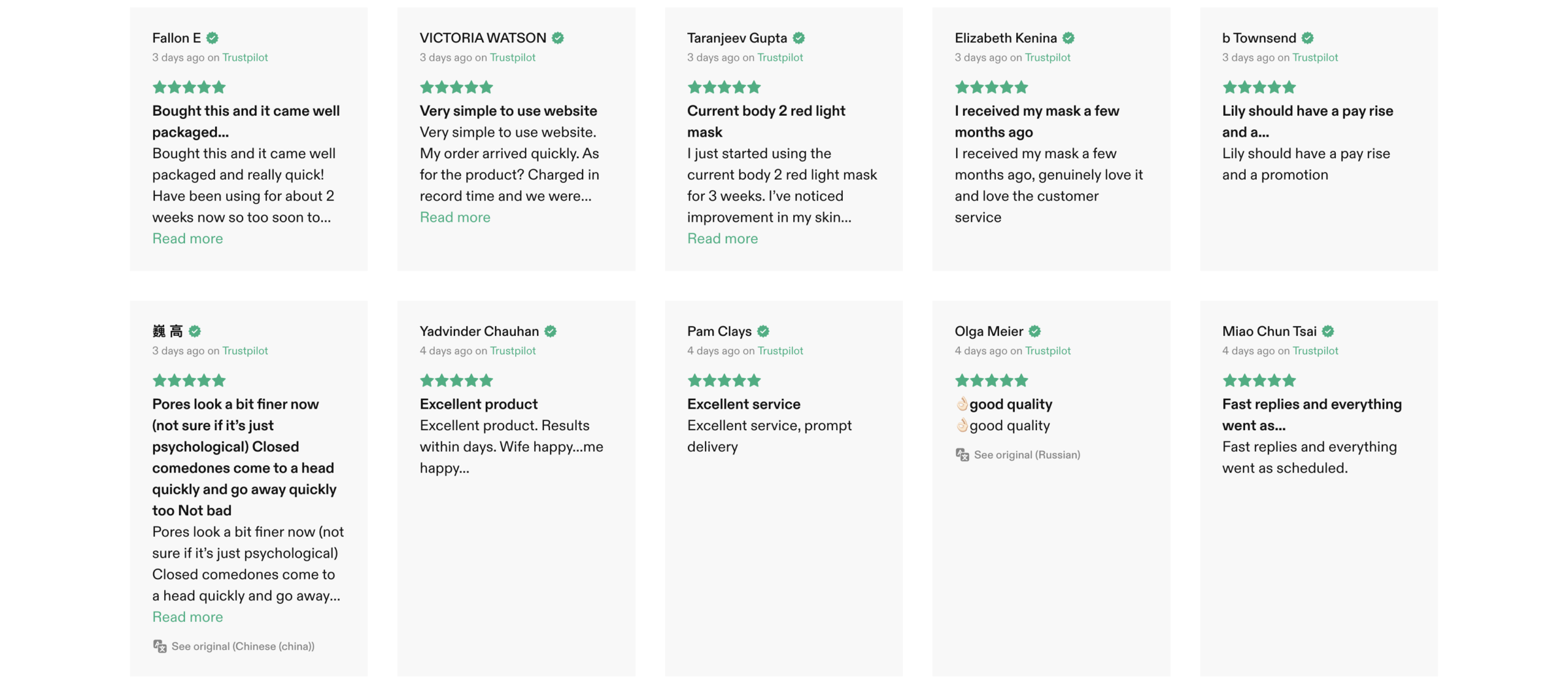
Task: Click the verified icon next to Elizabeth Kenina
Action: point(1068,38)
